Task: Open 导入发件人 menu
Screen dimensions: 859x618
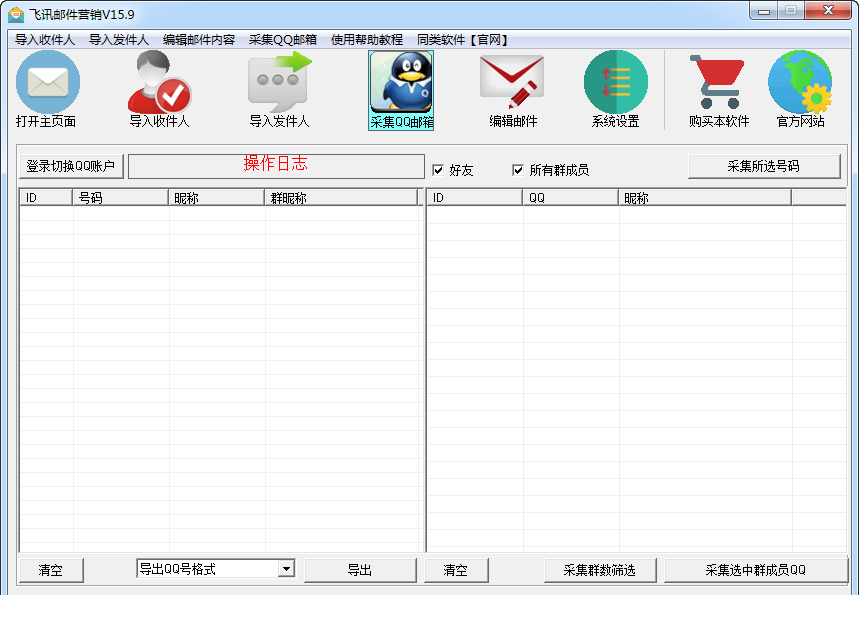Action: tap(118, 39)
